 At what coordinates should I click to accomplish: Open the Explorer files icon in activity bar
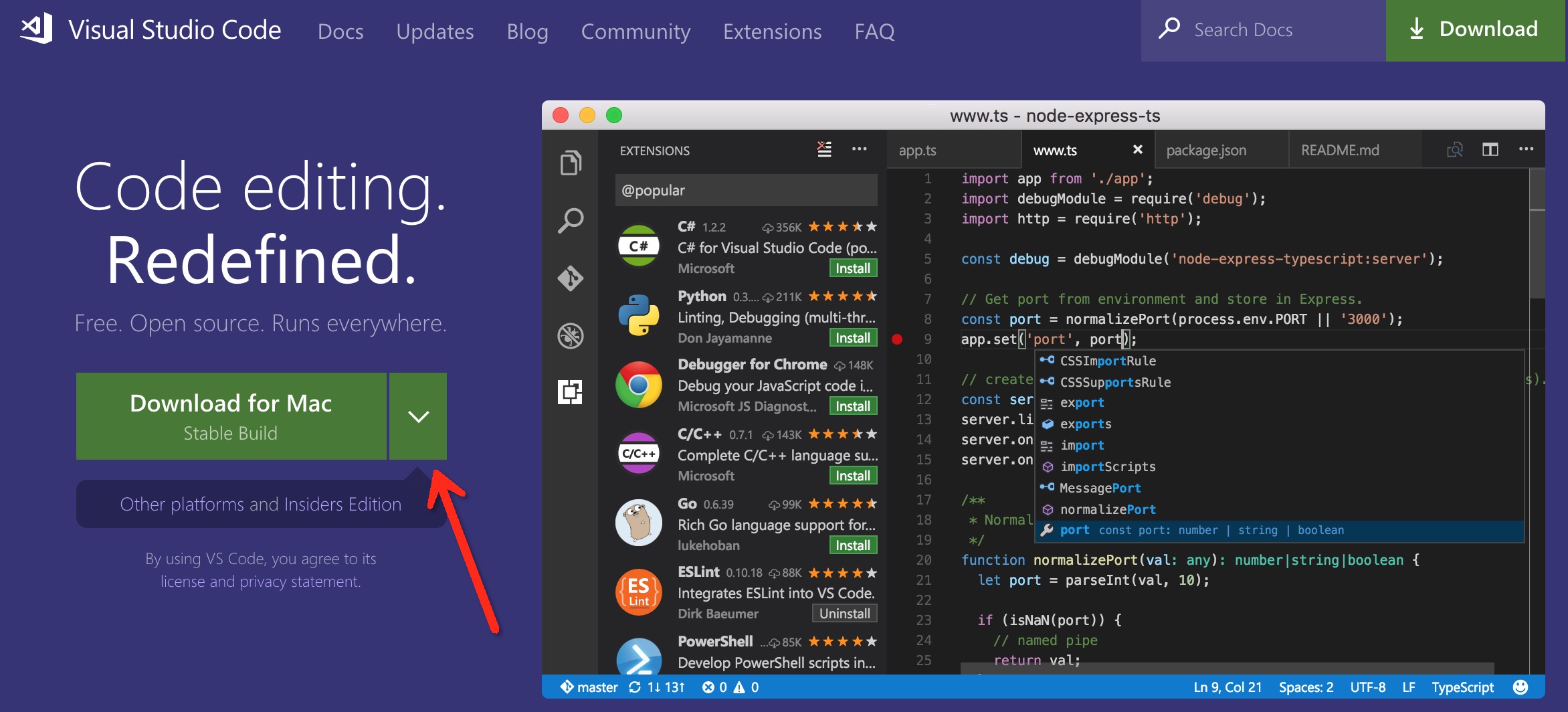(x=571, y=163)
